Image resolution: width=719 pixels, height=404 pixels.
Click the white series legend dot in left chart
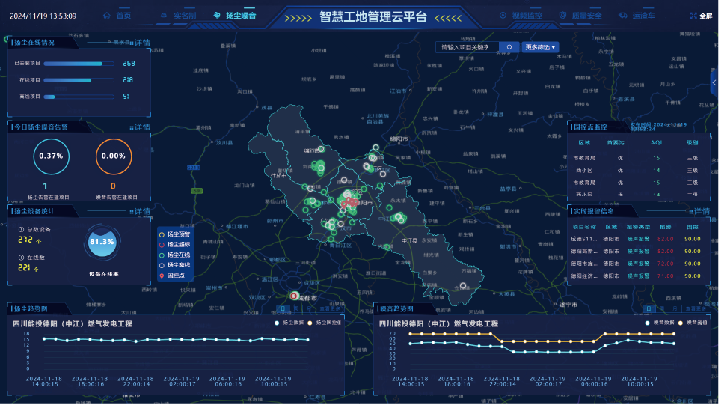pos(276,323)
